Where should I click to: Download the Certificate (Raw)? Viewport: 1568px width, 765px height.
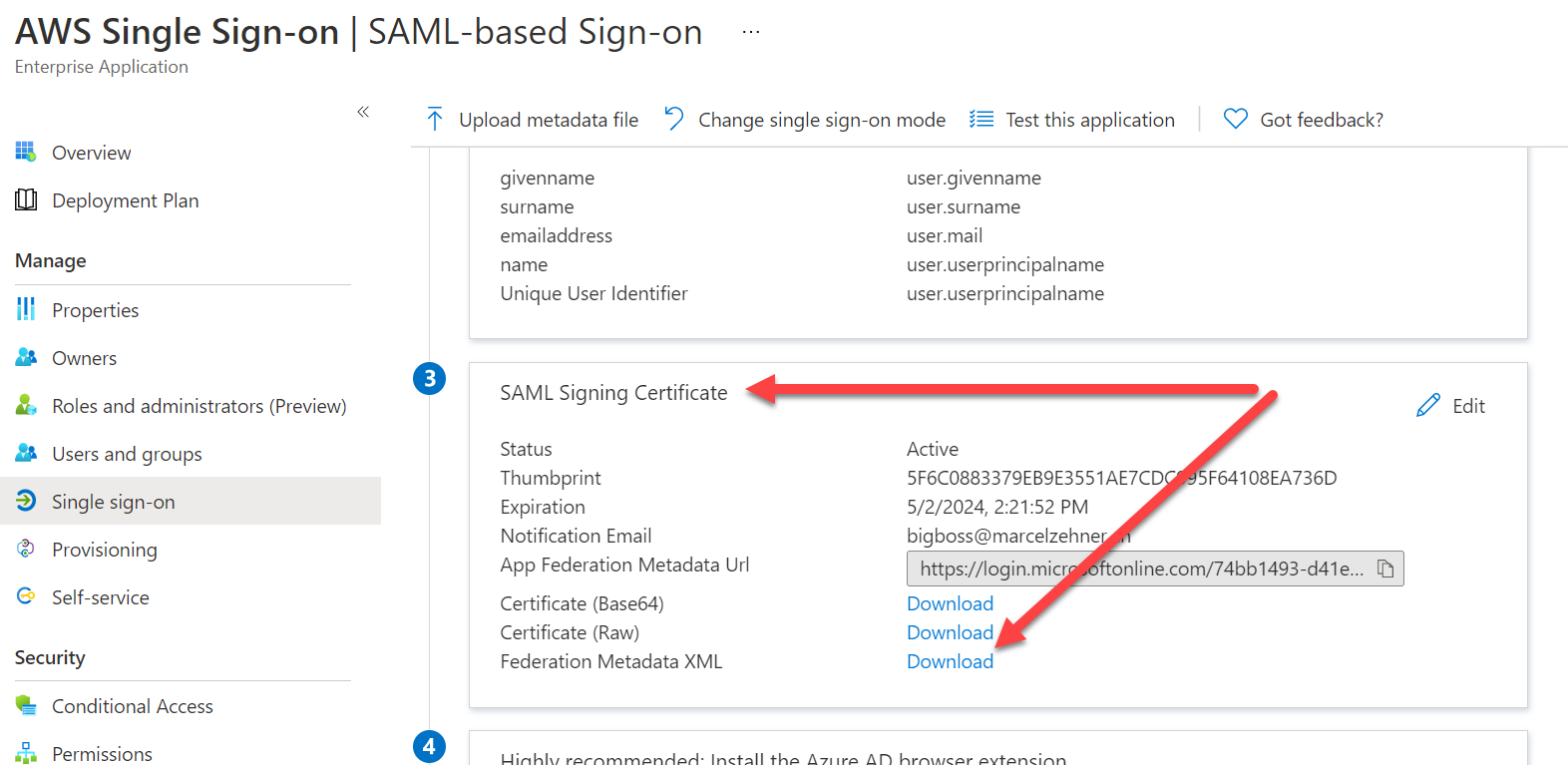(x=950, y=632)
